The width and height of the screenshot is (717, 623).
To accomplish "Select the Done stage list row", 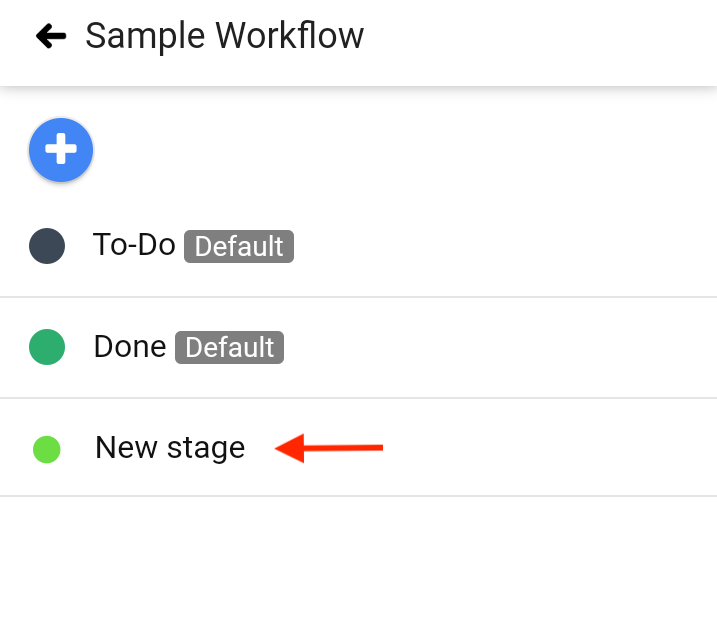I will pos(358,348).
